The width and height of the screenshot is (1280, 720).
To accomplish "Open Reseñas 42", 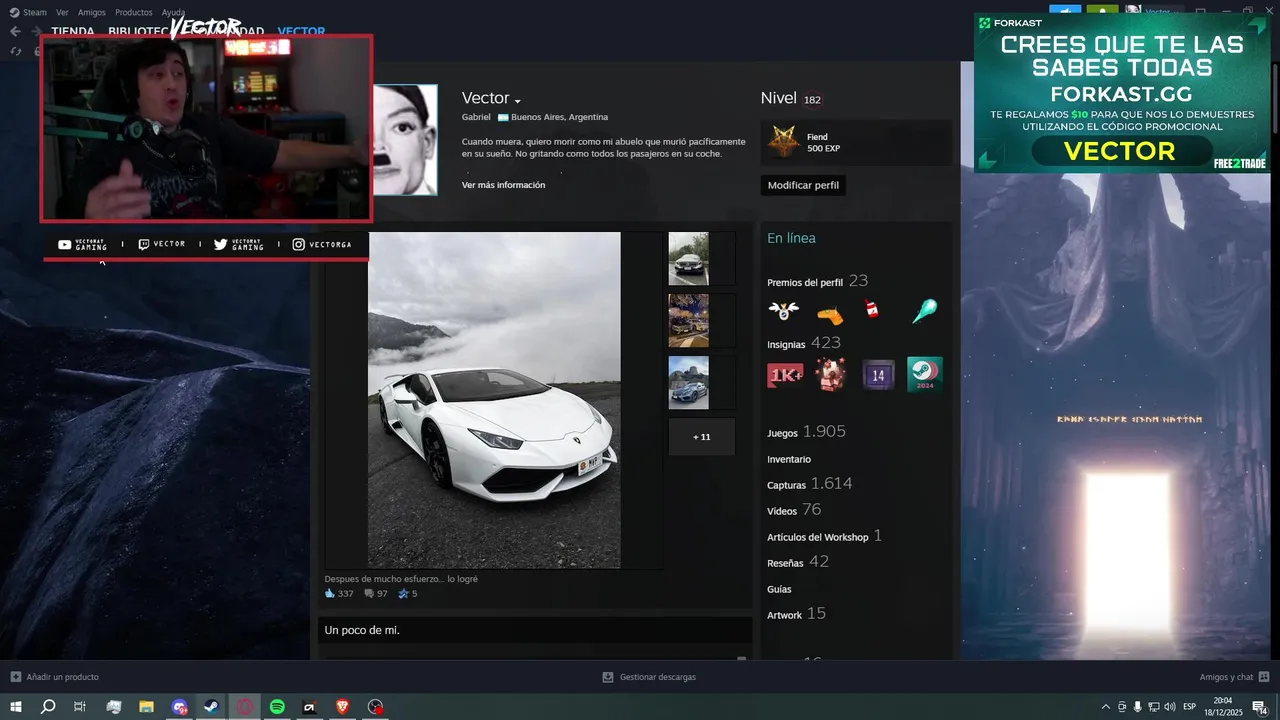I will (798, 562).
